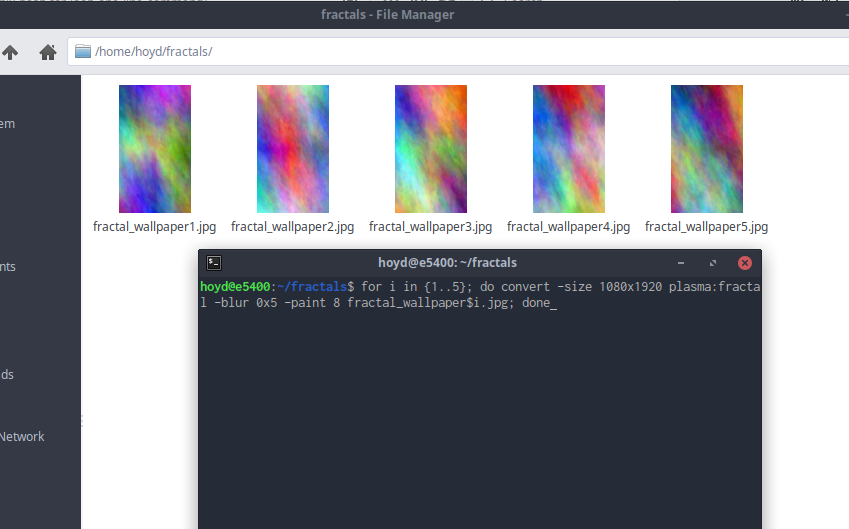
Task: Go up to the parent folder
Action: click(x=10, y=52)
